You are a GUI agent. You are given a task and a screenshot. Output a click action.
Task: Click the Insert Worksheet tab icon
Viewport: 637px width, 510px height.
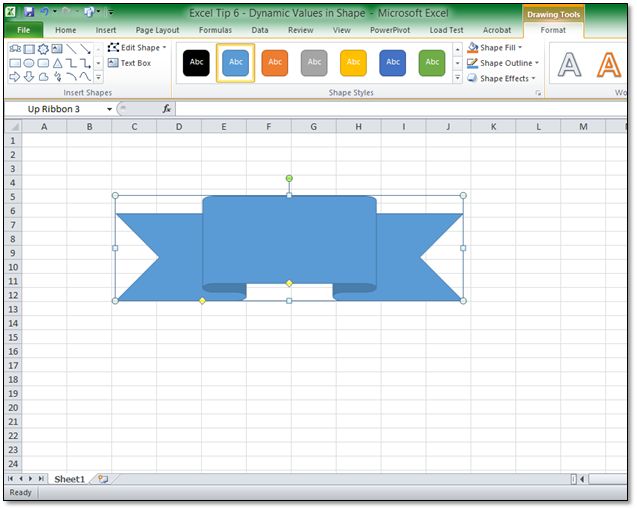click(103, 479)
